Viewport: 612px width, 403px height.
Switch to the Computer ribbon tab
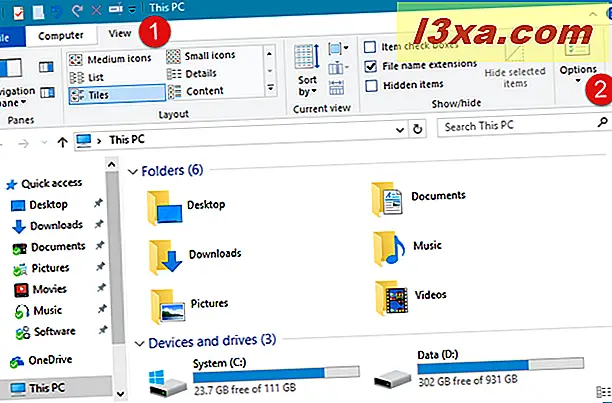click(60, 36)
